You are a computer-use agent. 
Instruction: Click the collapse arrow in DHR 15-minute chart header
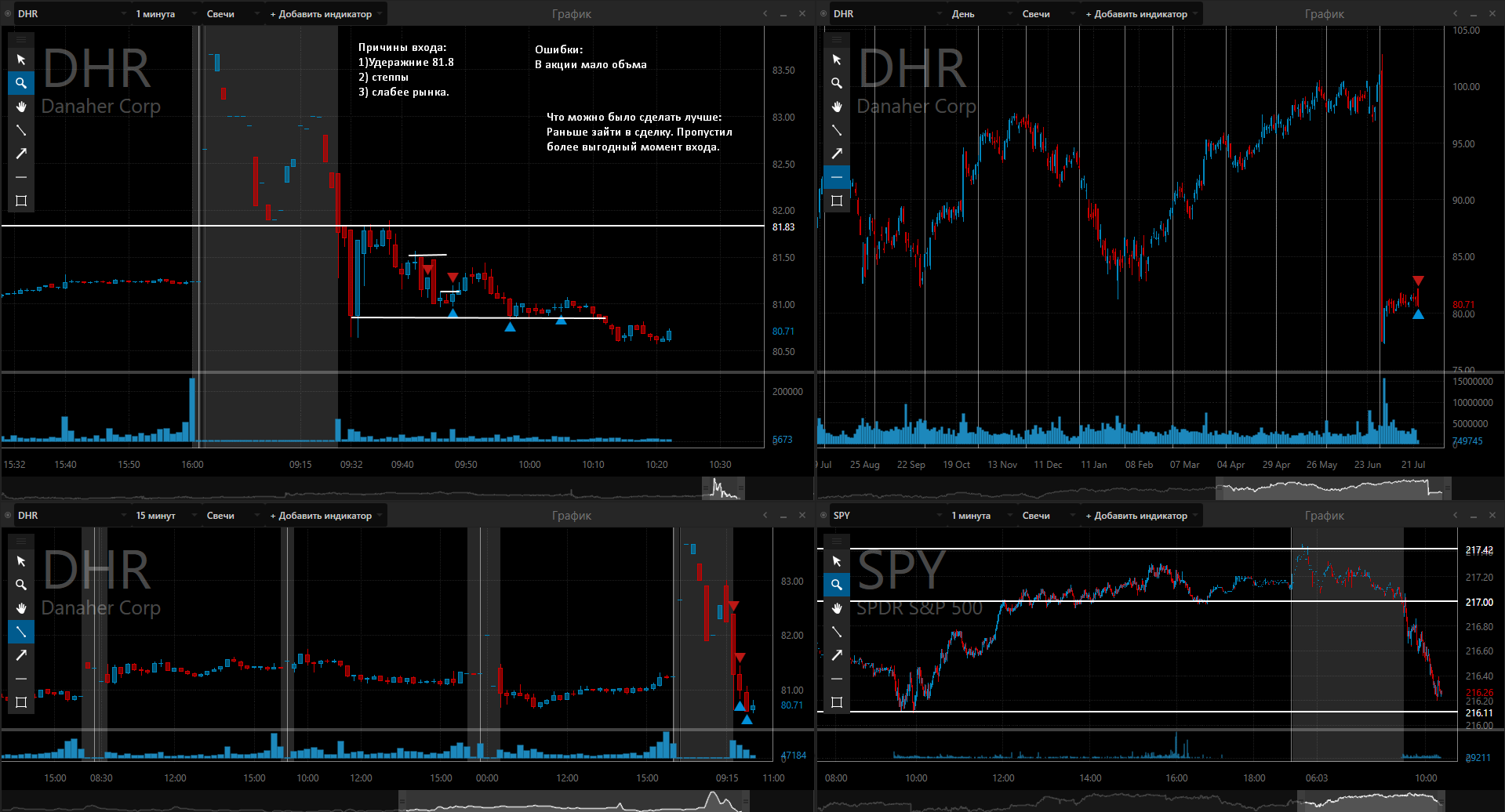click(765, 515)
